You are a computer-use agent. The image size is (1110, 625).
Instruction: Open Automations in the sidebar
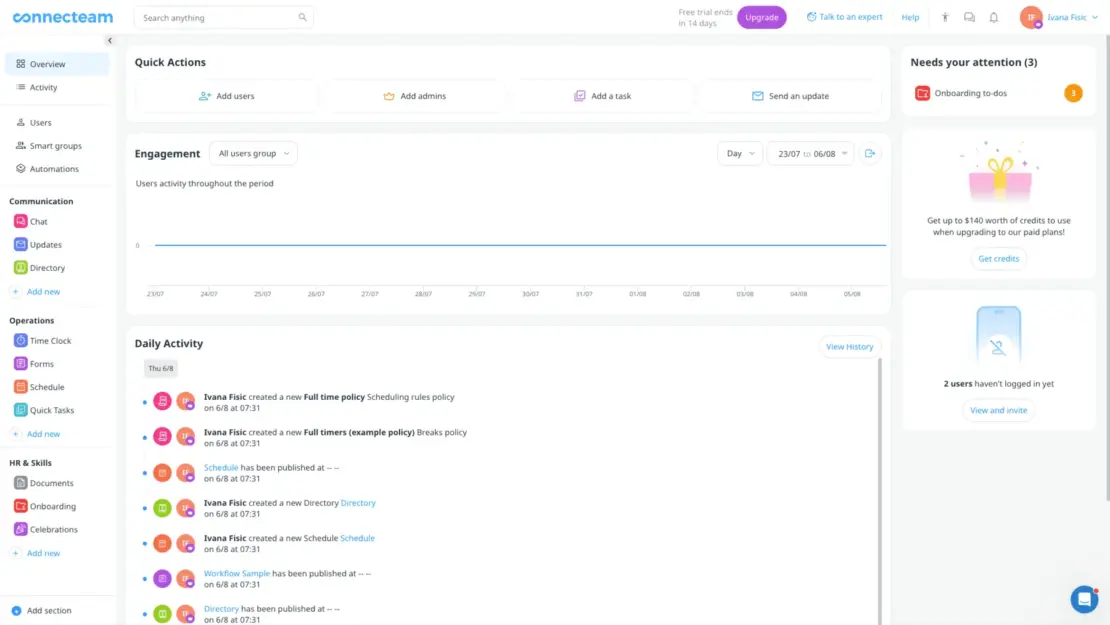point(57,169)
